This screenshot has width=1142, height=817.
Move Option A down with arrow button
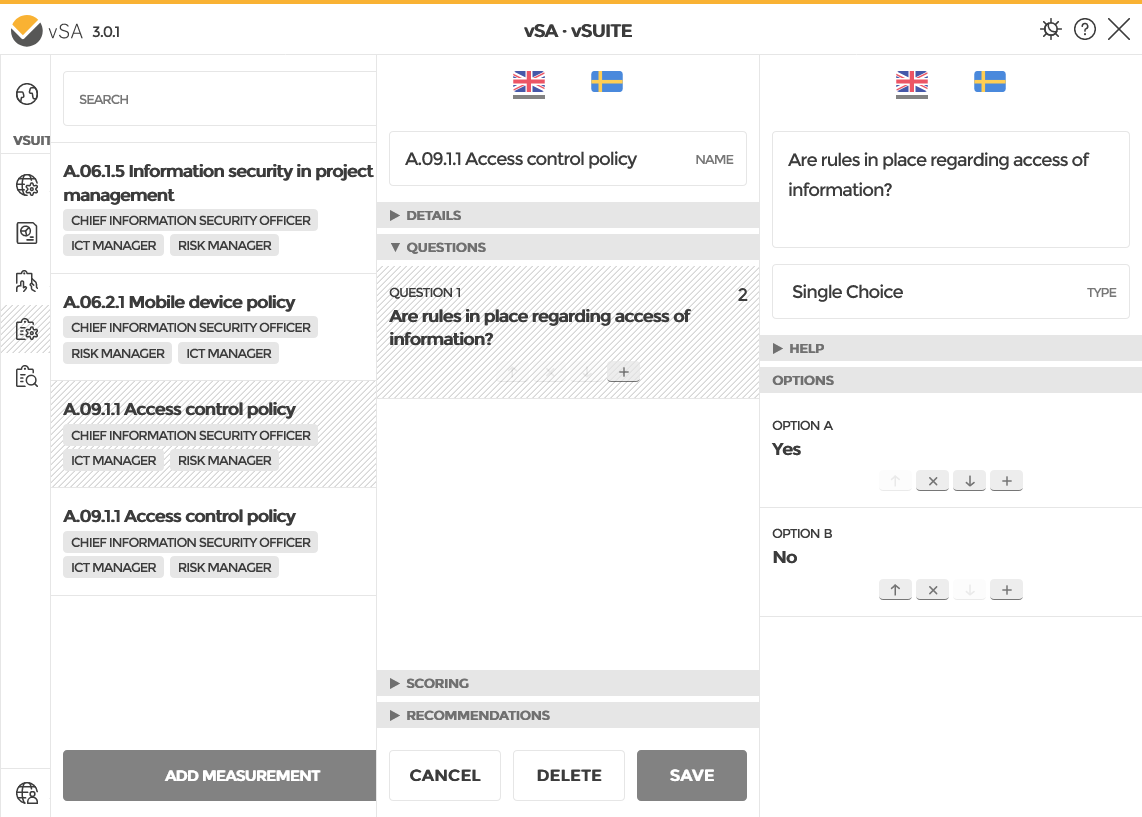[x=969, y=482]
